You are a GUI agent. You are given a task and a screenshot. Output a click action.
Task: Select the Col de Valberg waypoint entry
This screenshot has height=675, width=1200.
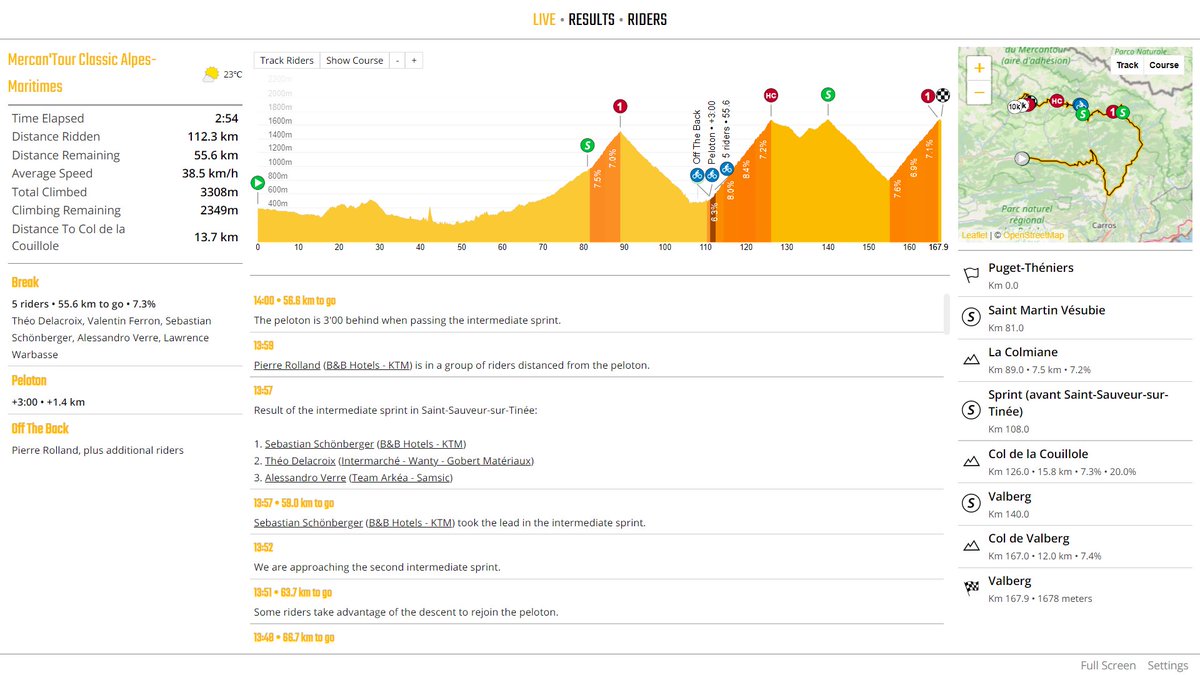tap(1076, 546)
